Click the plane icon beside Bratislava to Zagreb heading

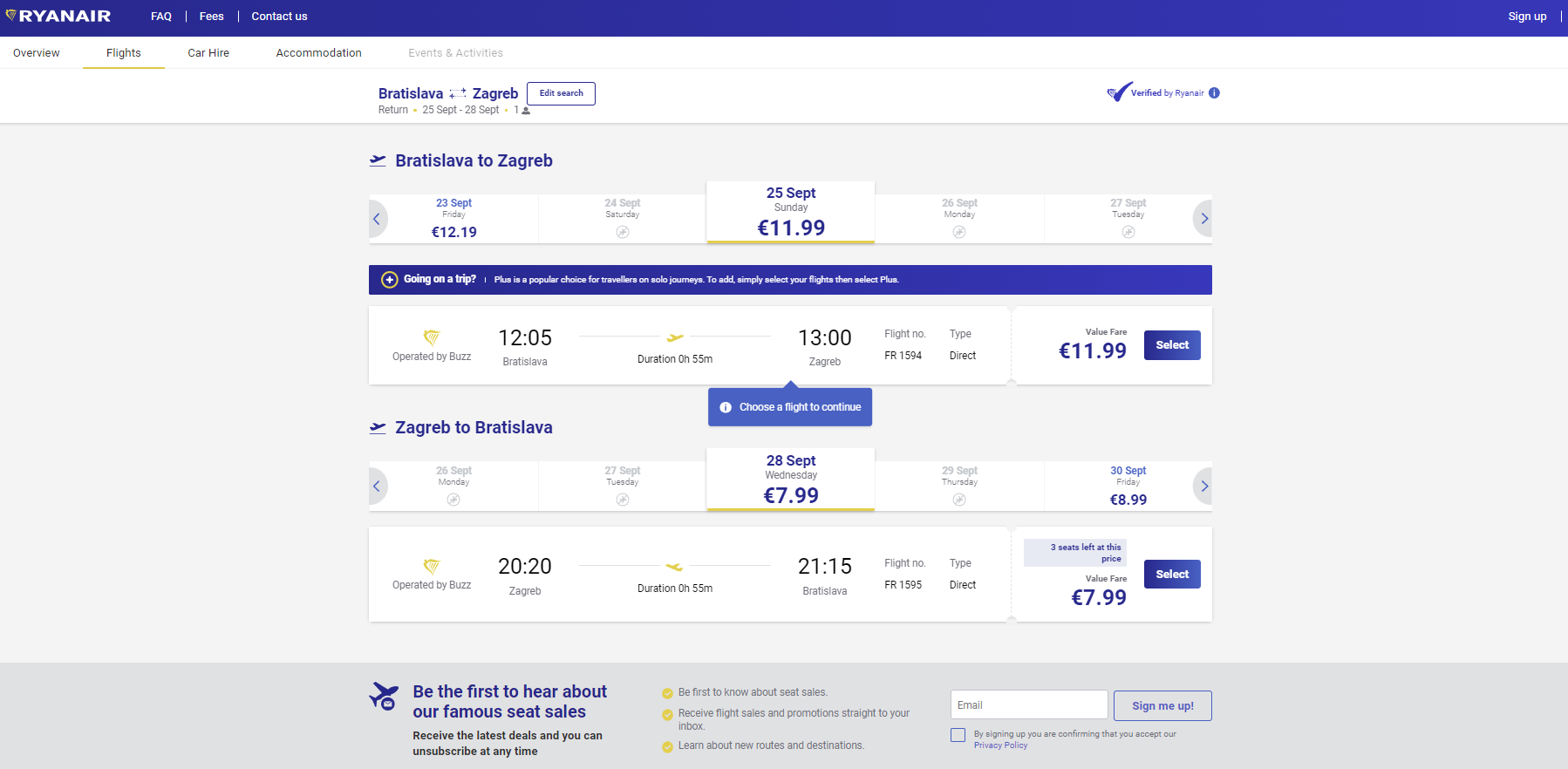pos(378,160)
